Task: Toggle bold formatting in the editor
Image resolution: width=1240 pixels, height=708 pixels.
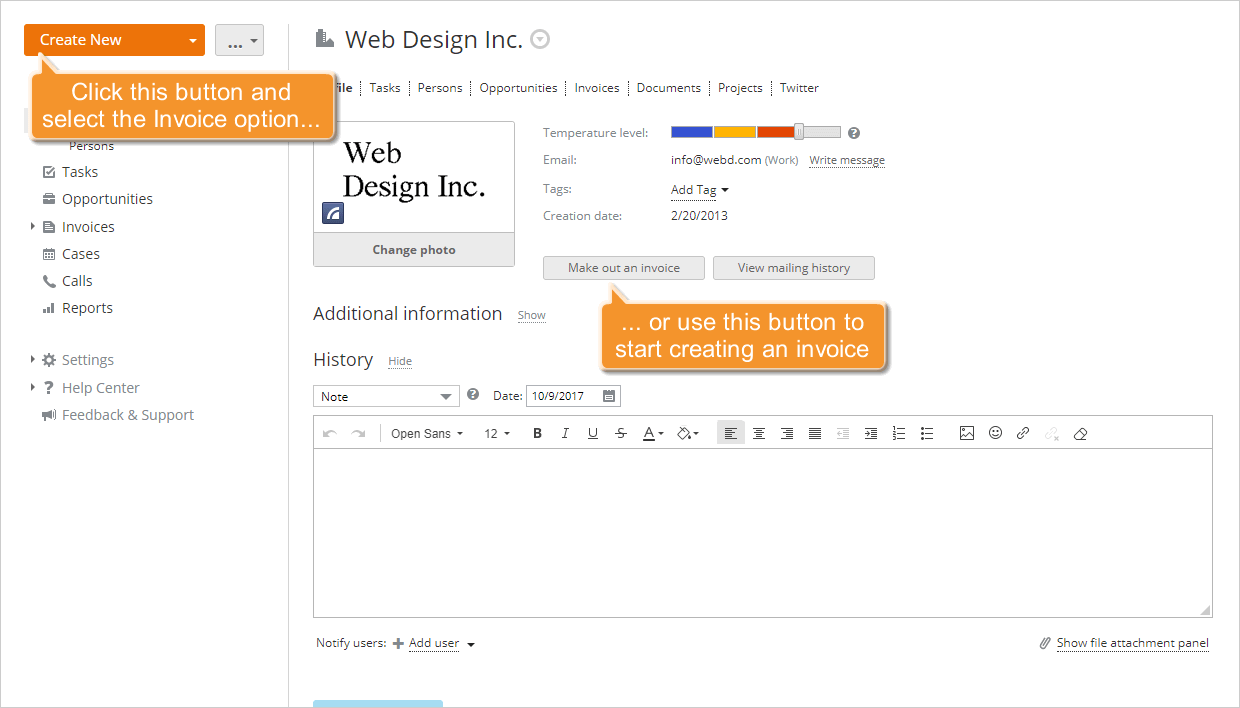Action: [x=537, y=432]
